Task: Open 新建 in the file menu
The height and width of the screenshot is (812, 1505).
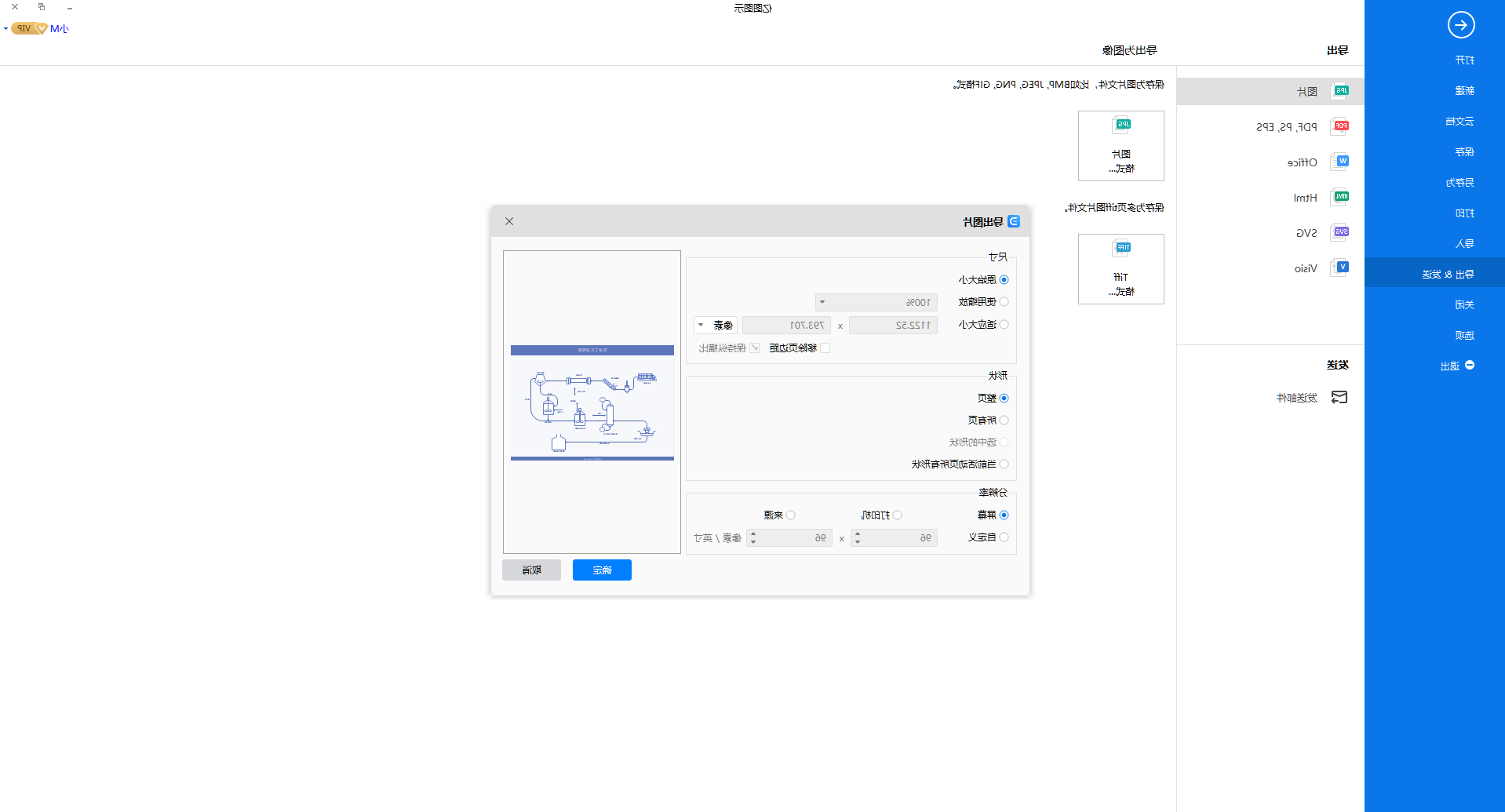Action: point(1464,91)
